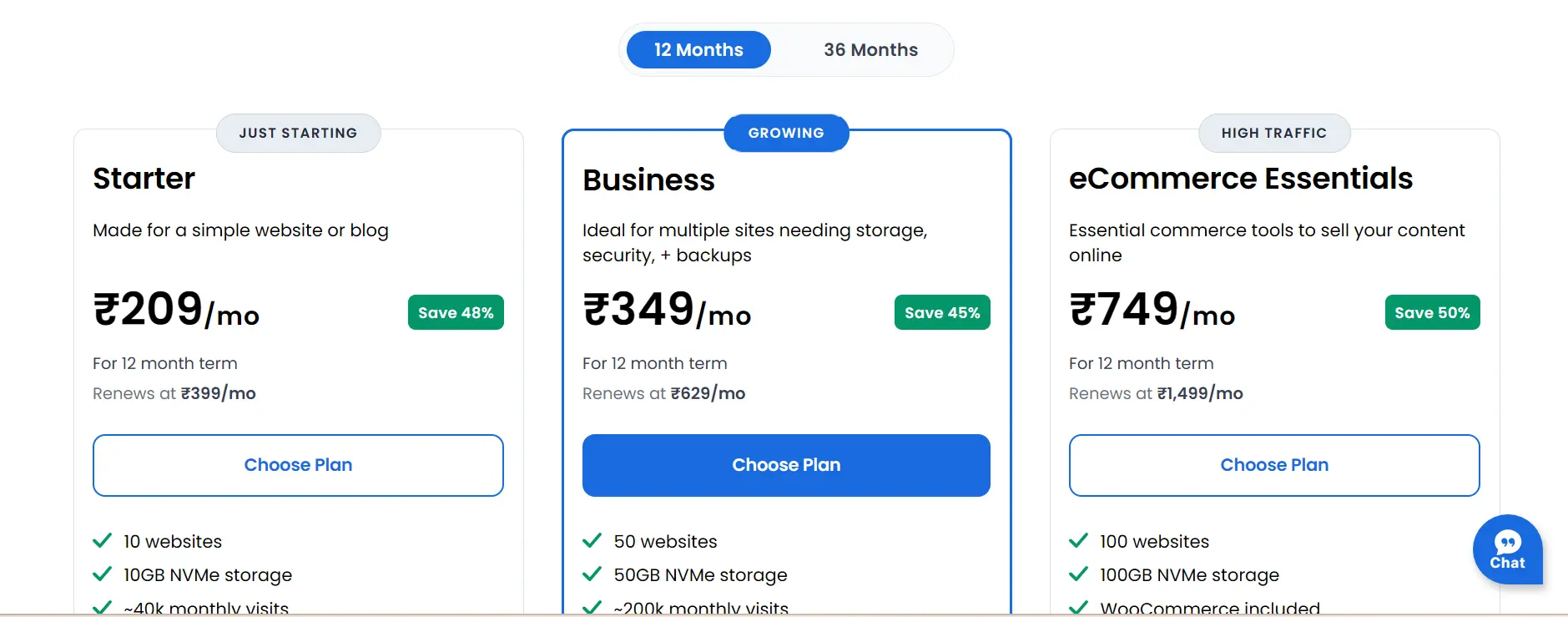This screenshot has width=1568, height=617.
Task: Click the Growing badge on Business
Action: pos(786,133)
